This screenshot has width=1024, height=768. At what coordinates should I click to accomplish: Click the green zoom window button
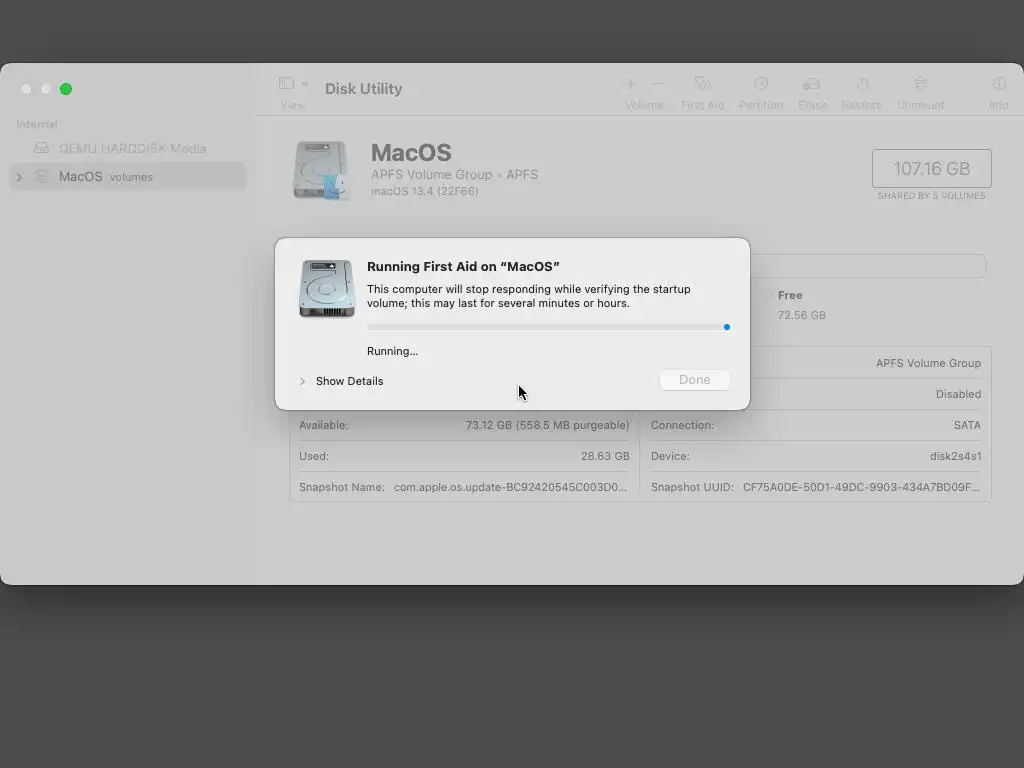coord(66,89)
